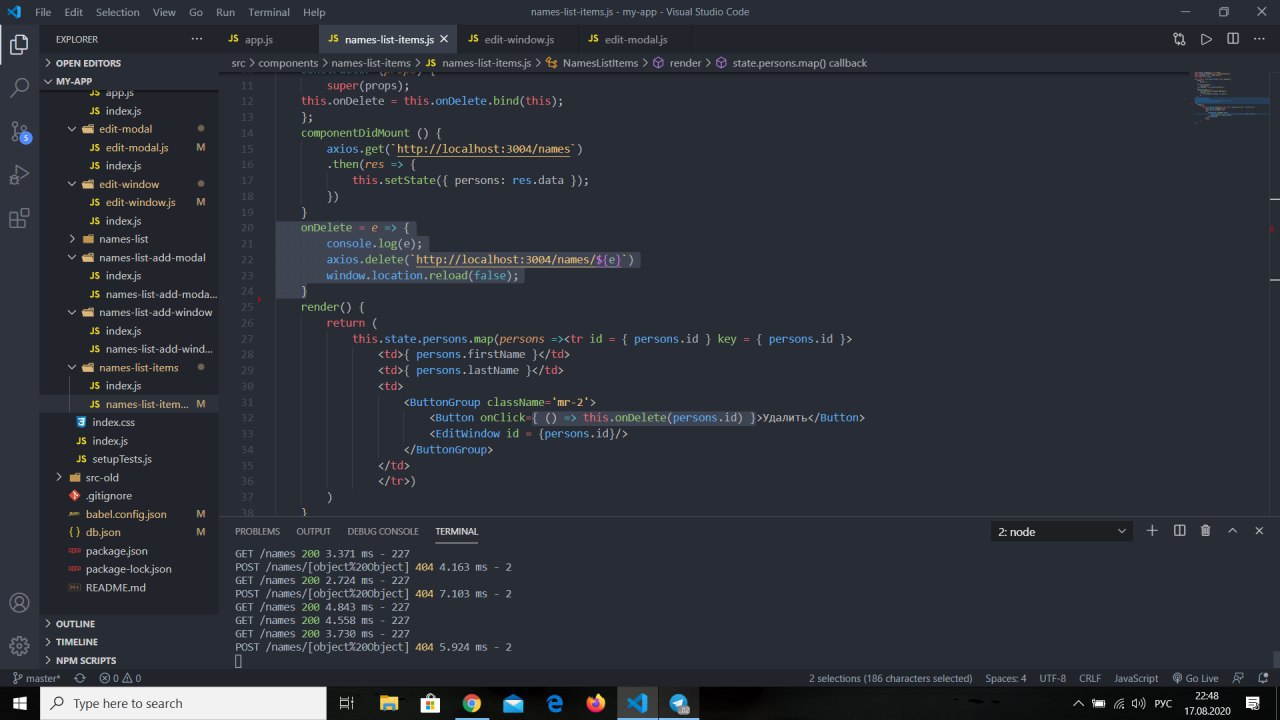
Task: Open the Run and Debug view
Action: pyautogui.click(x=19, y=176)
